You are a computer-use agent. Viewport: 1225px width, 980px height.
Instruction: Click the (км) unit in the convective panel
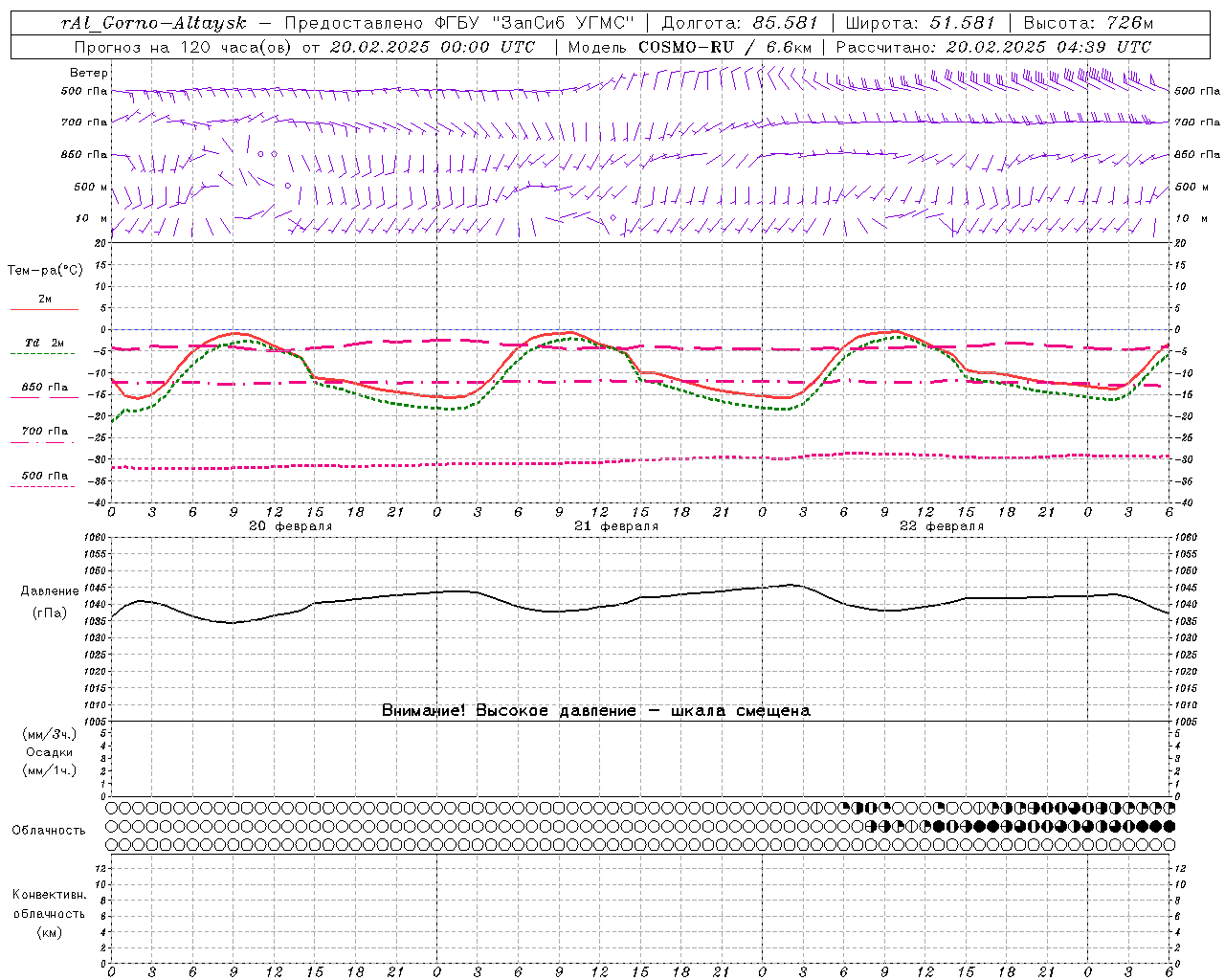[49, 932]
